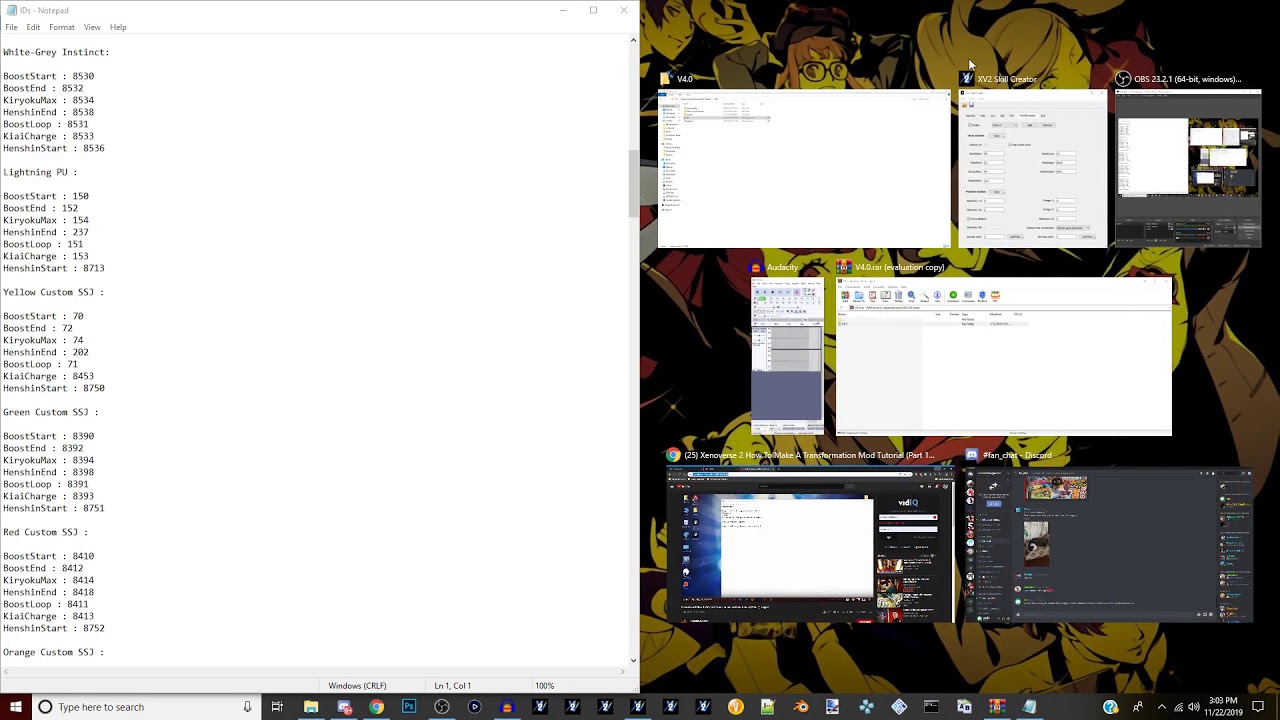Open the Edit menu in Notepad
Screen dimensions: 1280x720
[x=33, y=27]
